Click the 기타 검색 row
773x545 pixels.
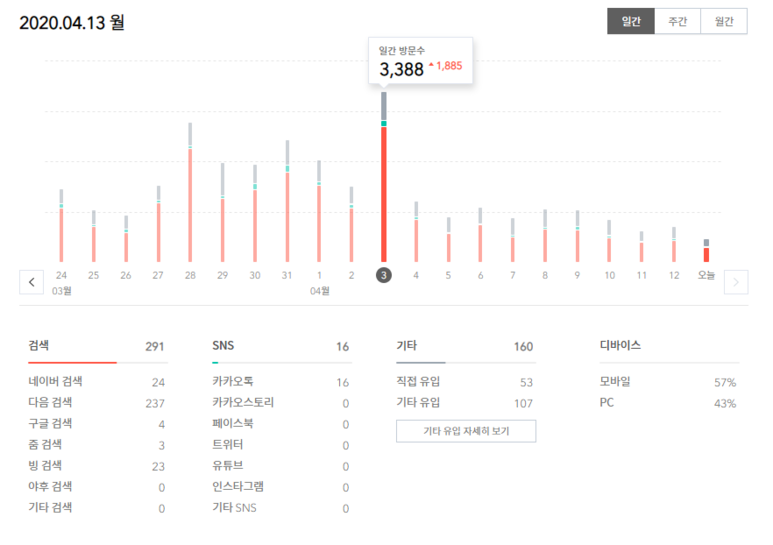pyautogui.click(x=98, y=508)
